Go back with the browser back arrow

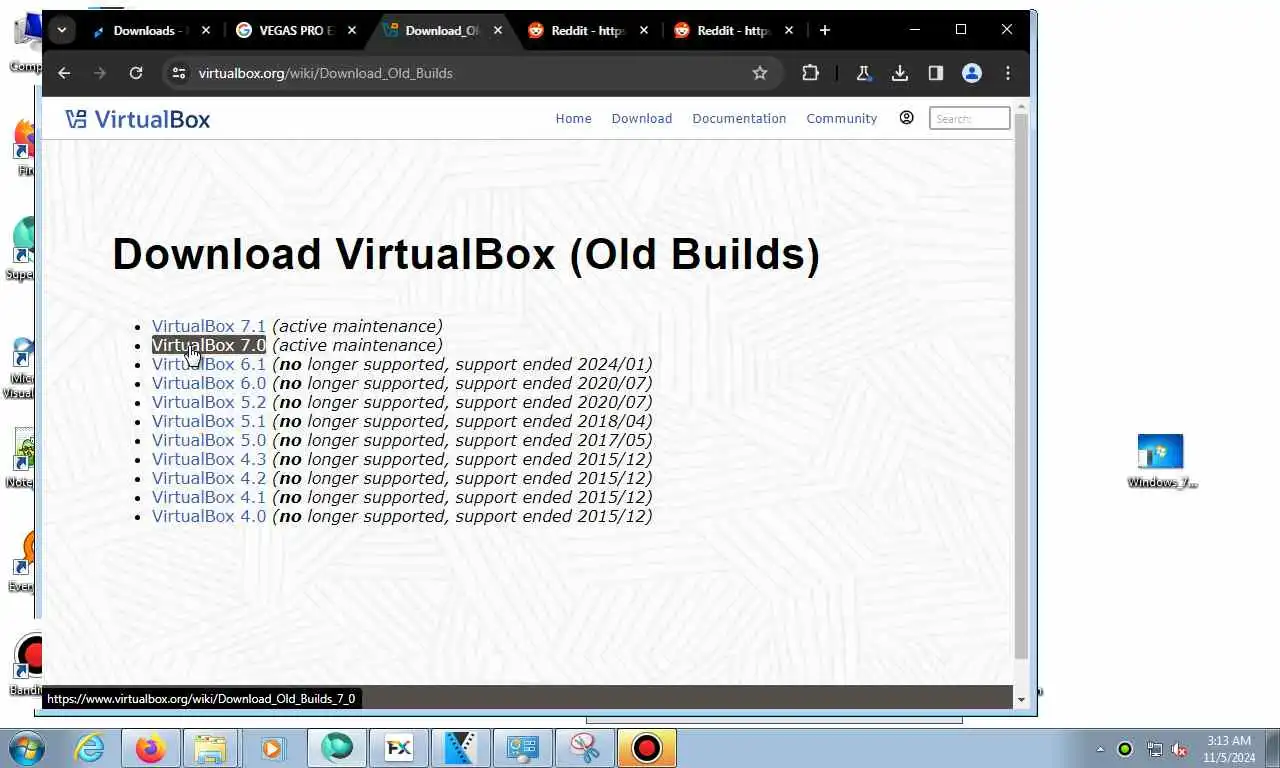(64, 73)
